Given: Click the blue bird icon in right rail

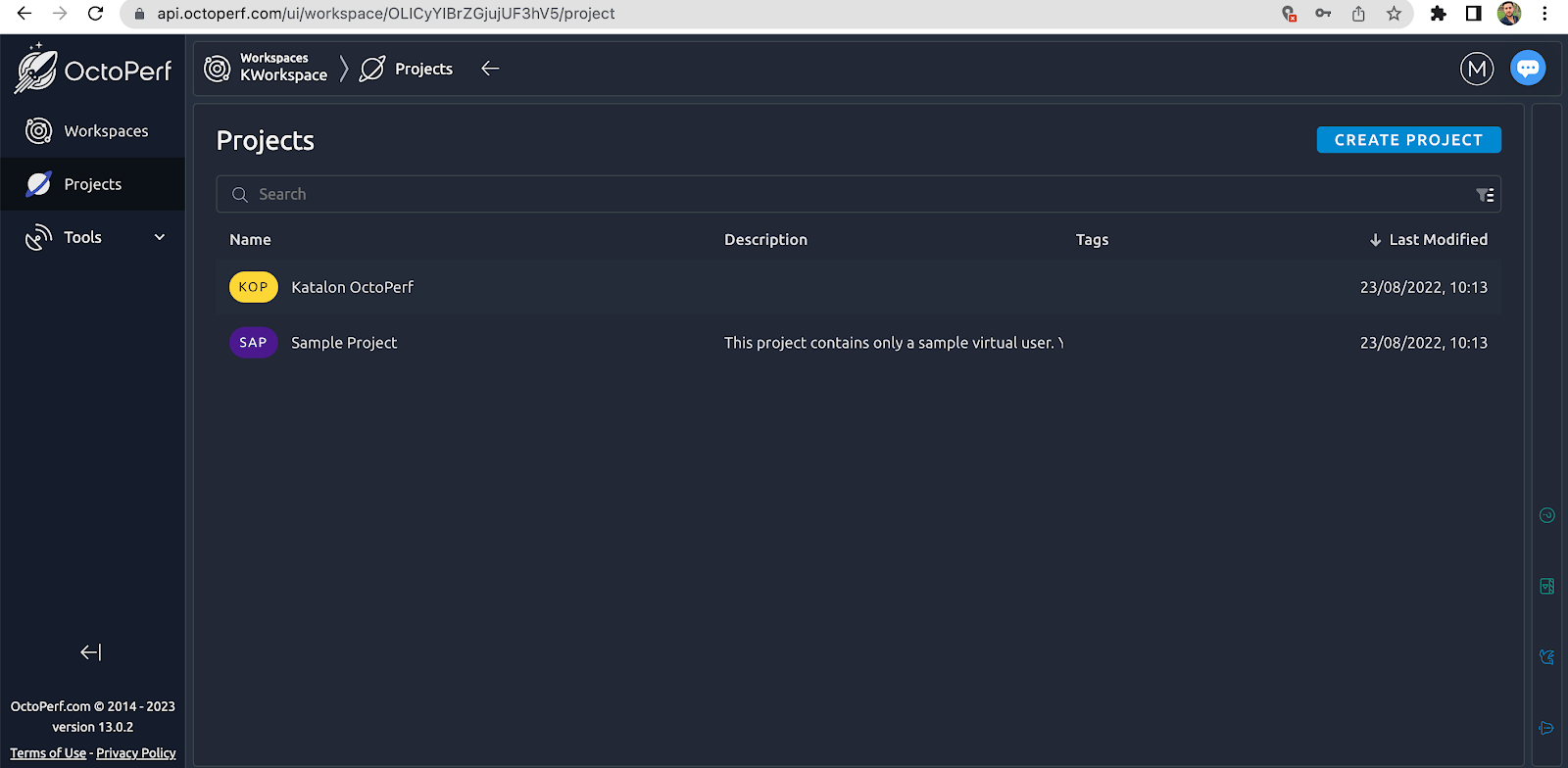Looking at the screenshot, I should (1547, 656).
